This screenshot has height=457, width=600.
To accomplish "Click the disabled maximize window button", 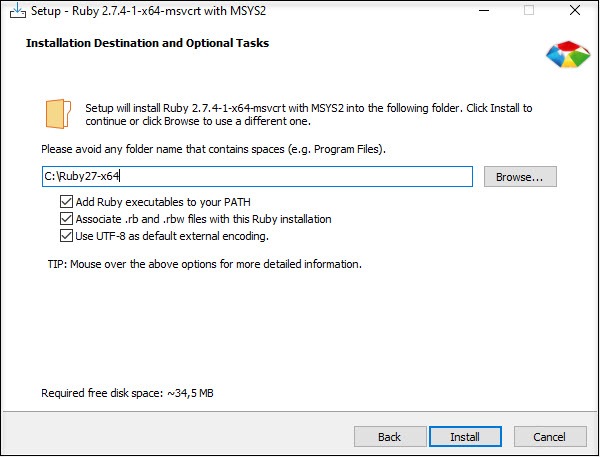I will [530, 12].
